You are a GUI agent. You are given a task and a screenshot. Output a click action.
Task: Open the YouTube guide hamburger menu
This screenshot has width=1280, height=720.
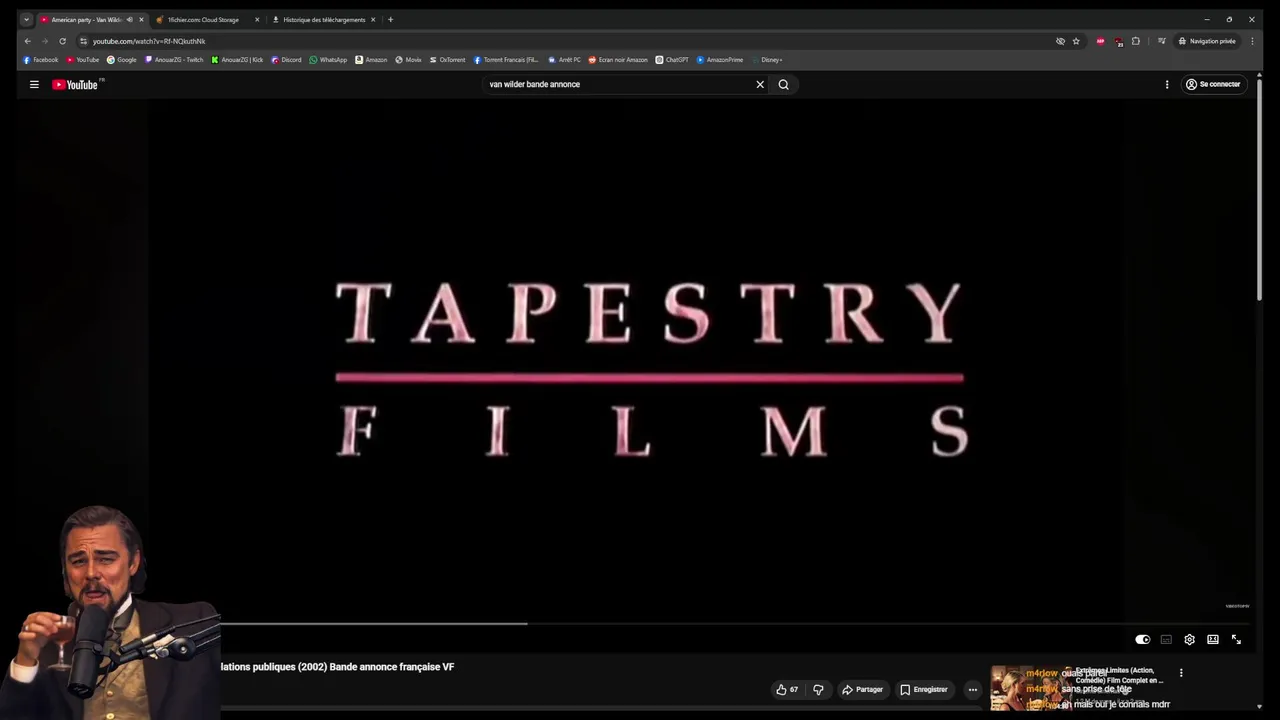[34, 85]
